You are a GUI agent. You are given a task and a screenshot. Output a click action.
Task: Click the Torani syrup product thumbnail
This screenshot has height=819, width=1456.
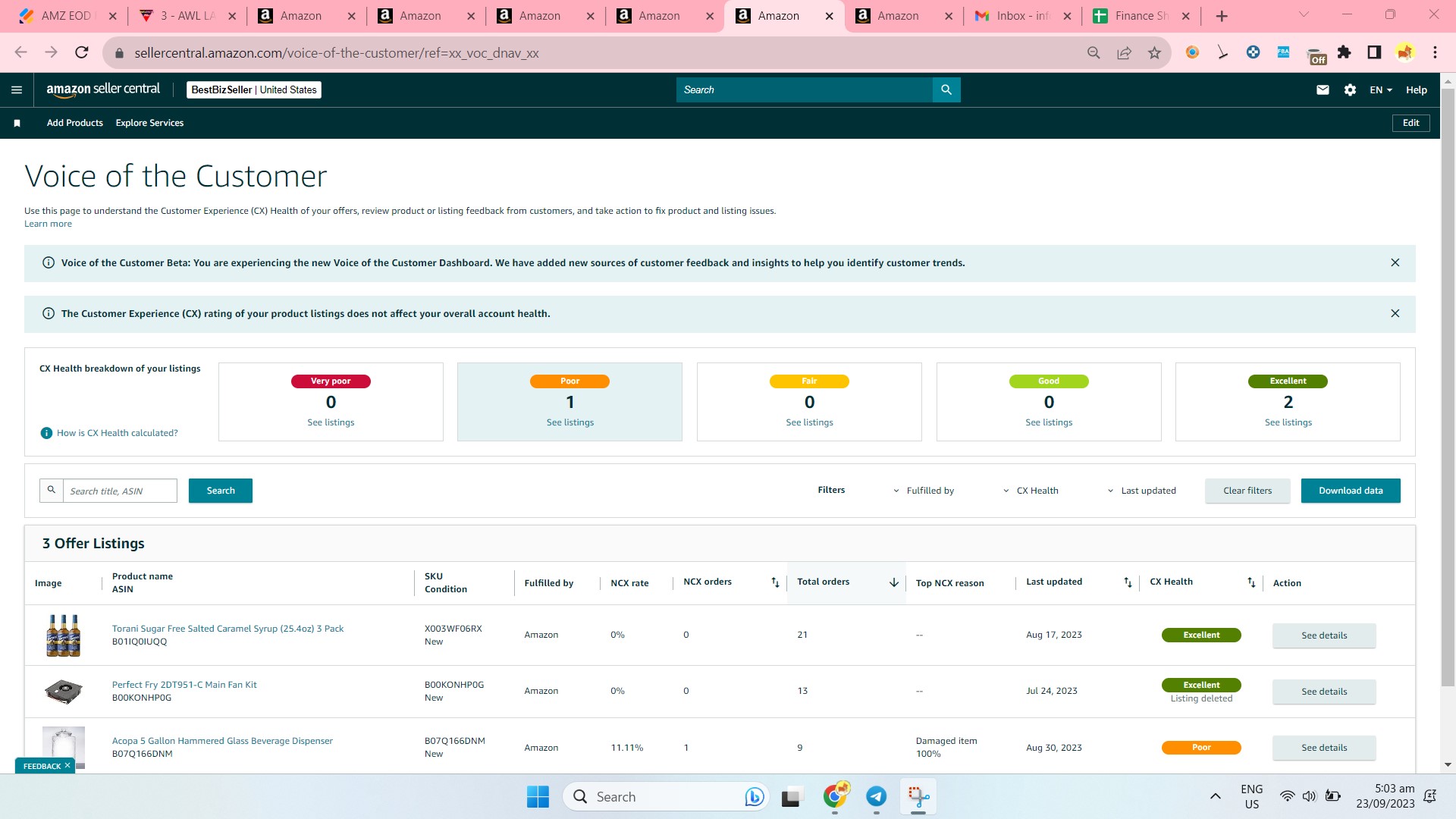(64, 635)
